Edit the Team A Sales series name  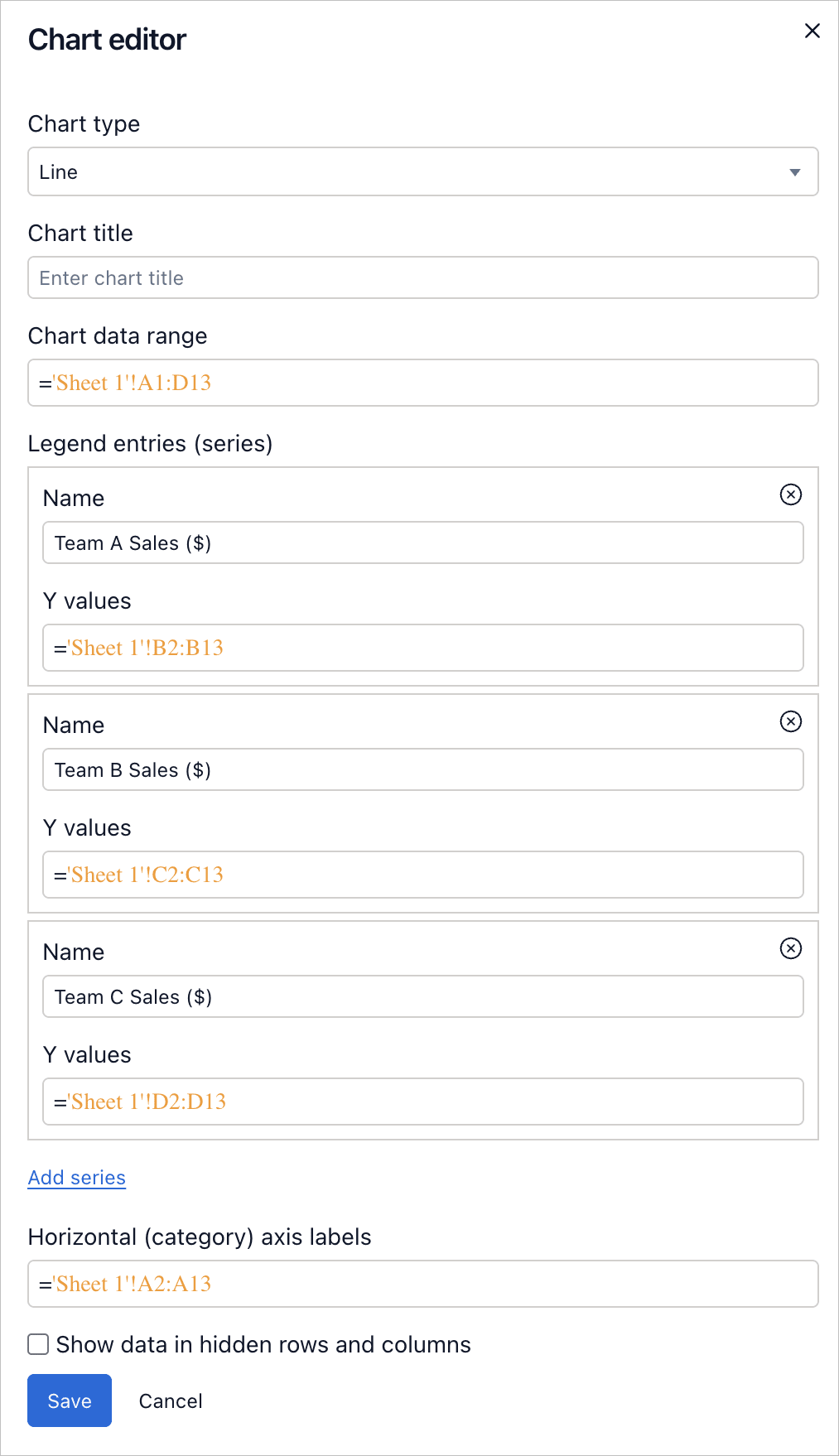(x=422, y=542)
